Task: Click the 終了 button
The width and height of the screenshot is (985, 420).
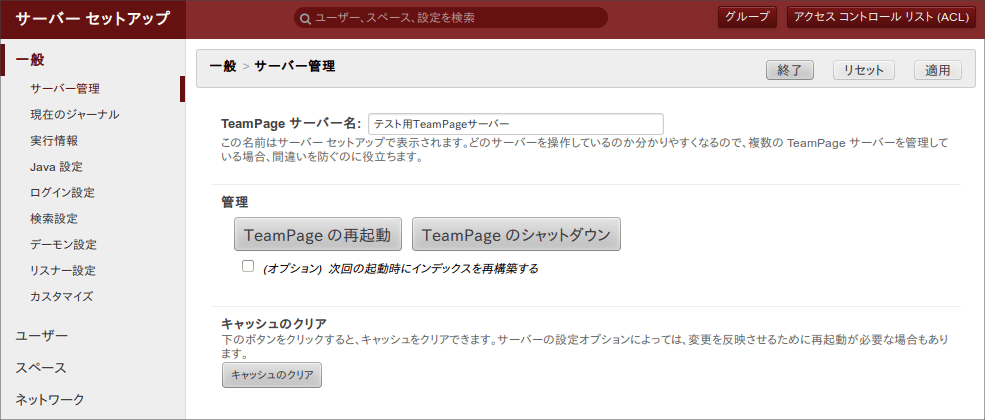Action: pyautogui.click(x=790, y=70)
